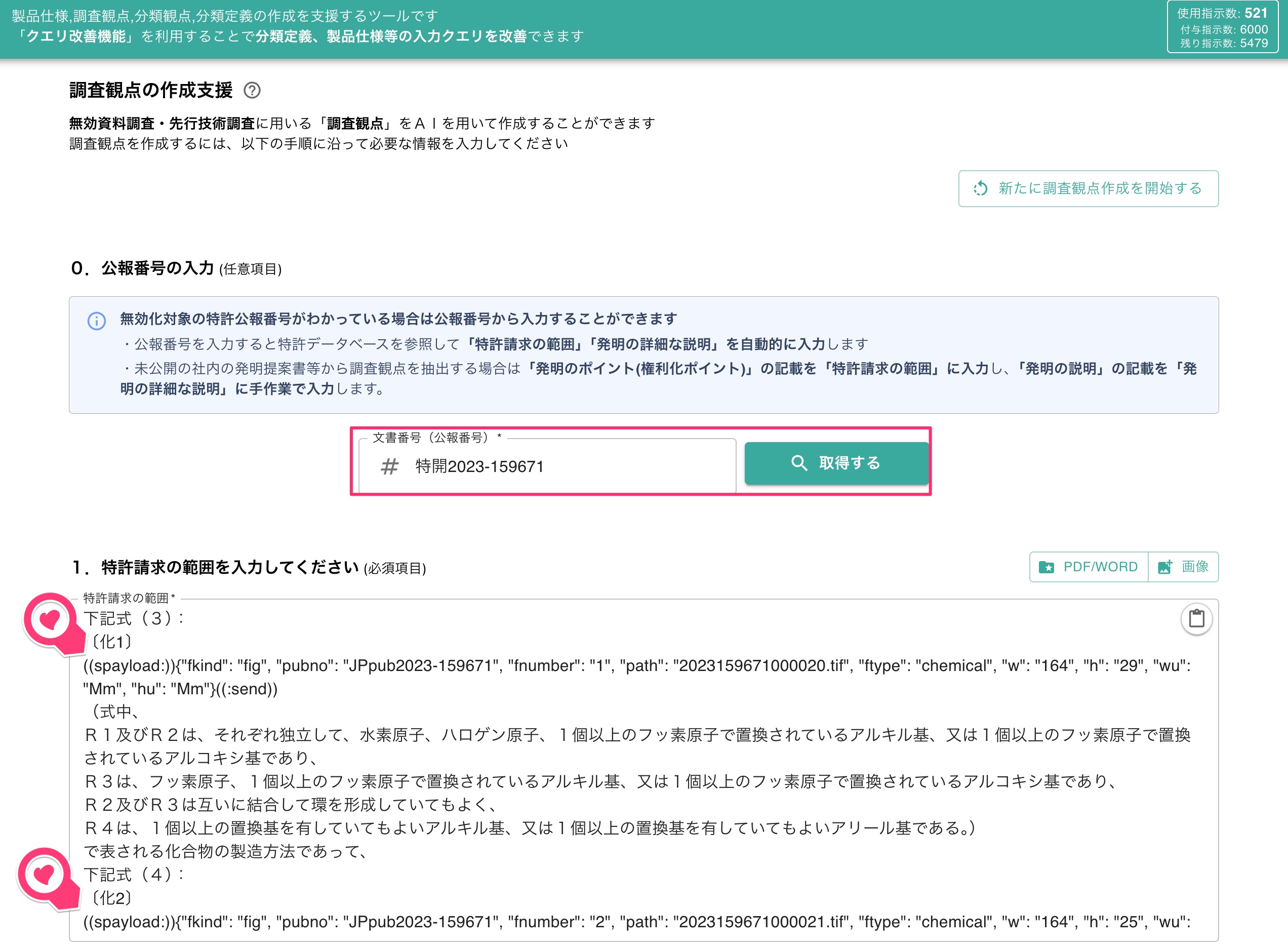Open the 画像 upload button
Screen dimensions: 1288x946
coord(1183,567)
